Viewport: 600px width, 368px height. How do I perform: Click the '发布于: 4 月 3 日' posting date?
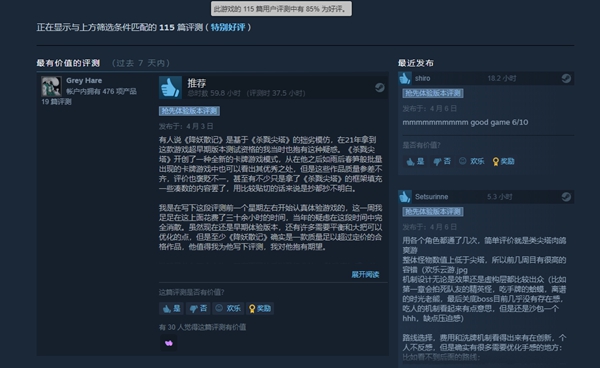click(186, 126)
